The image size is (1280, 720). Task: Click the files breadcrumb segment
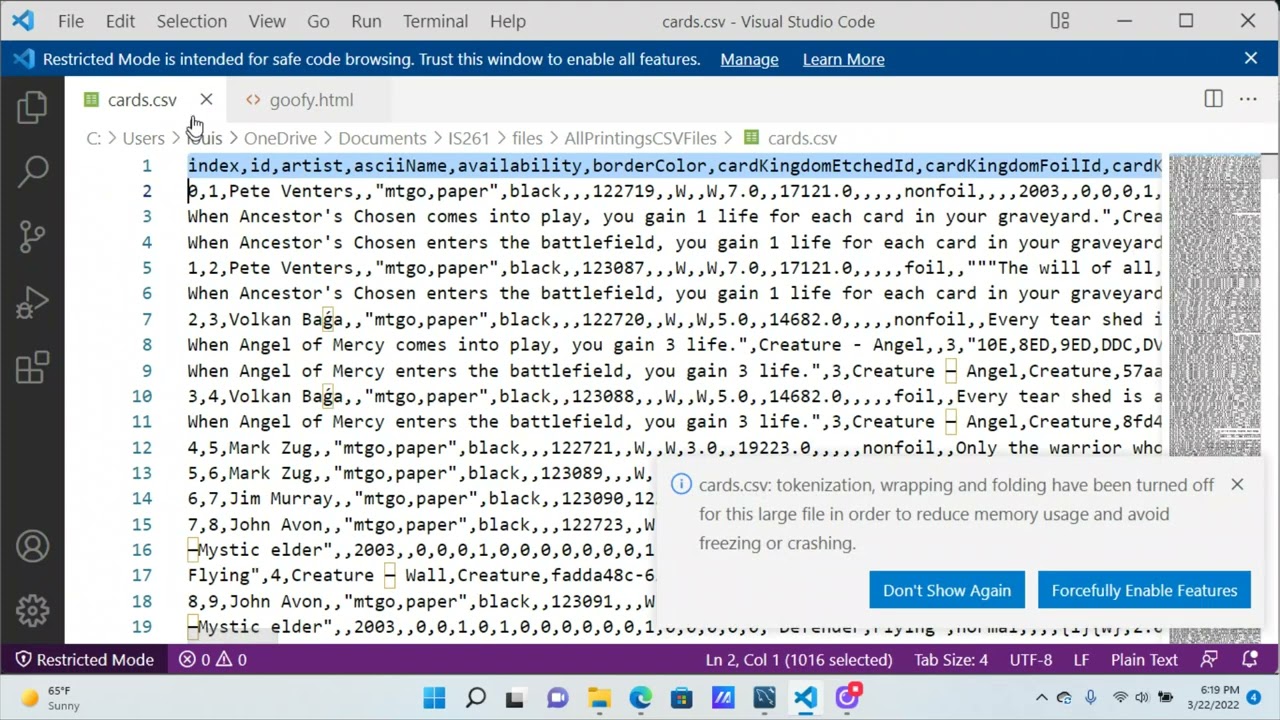(x=527, y=138)
